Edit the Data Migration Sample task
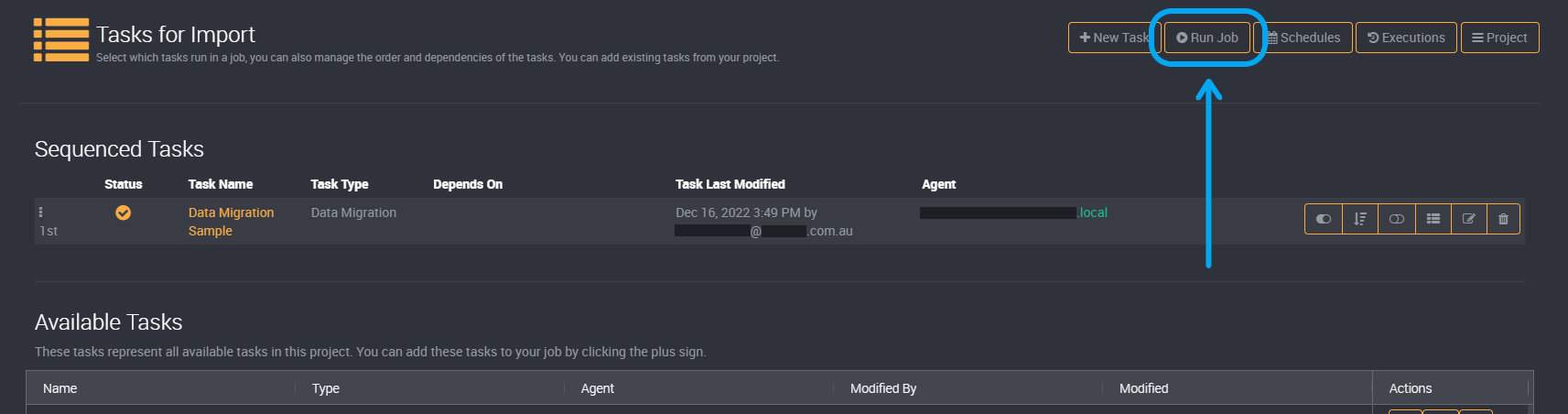 click(1468, 219)
